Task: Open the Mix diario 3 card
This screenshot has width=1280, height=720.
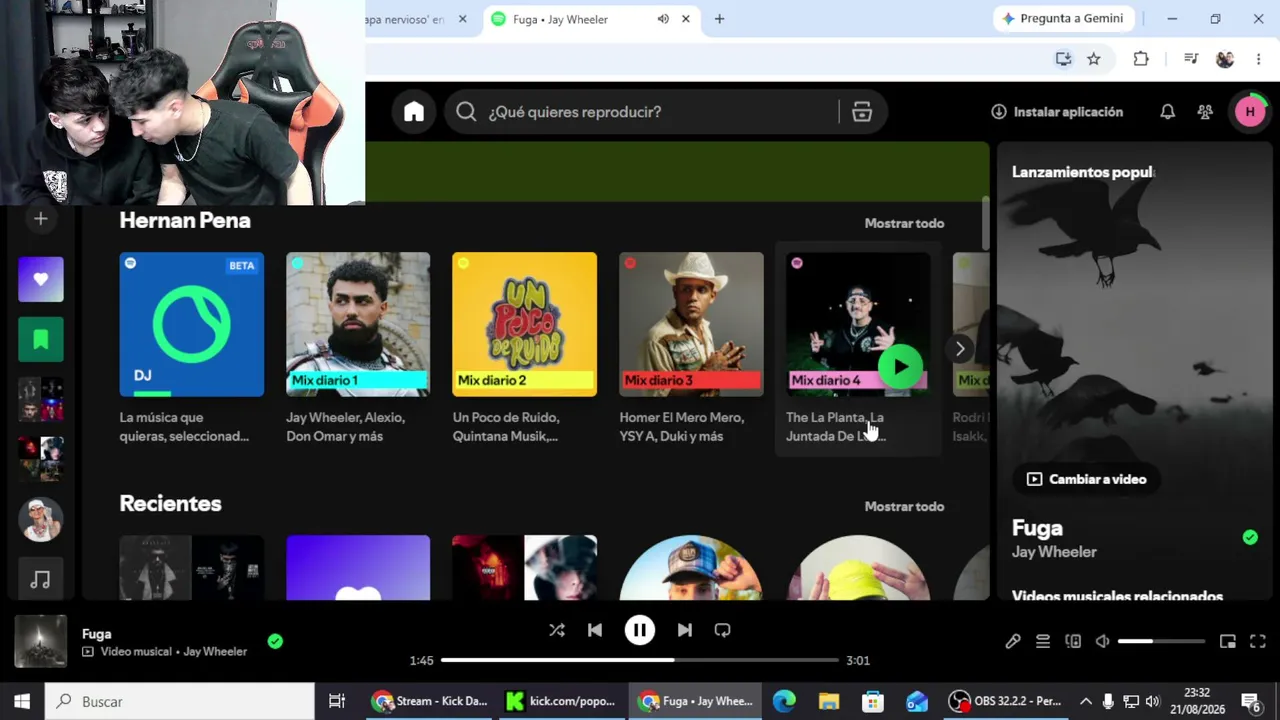Action: (691, 348)
